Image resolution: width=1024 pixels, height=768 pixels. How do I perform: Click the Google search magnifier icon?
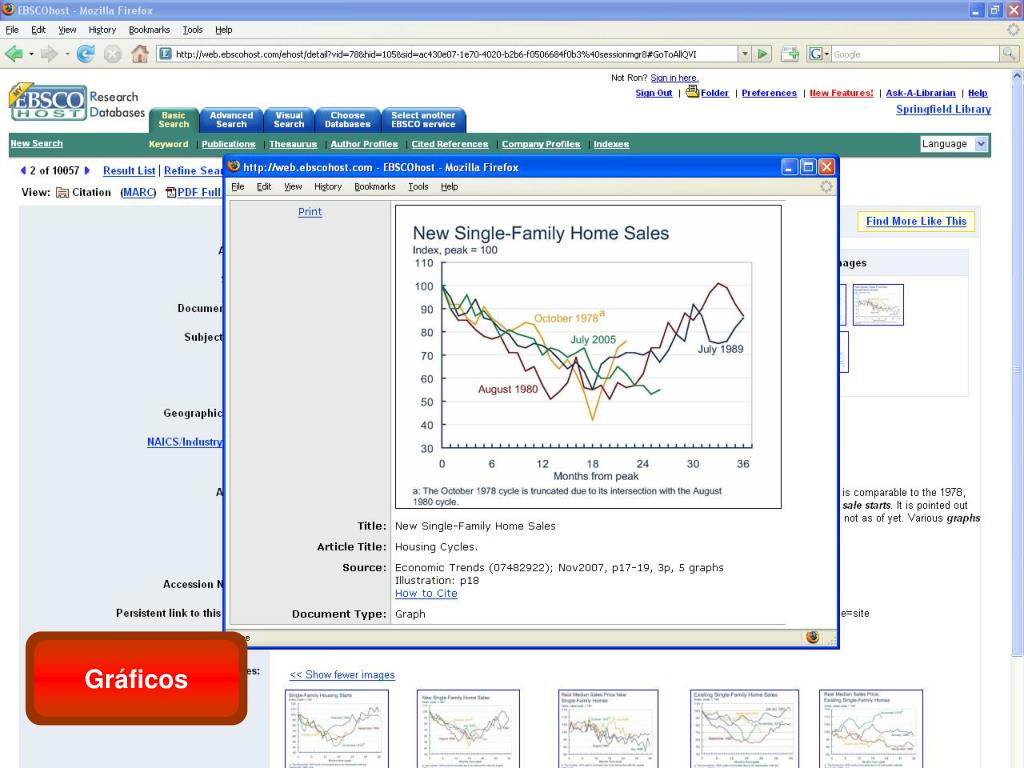click(x=1009, y=54)
